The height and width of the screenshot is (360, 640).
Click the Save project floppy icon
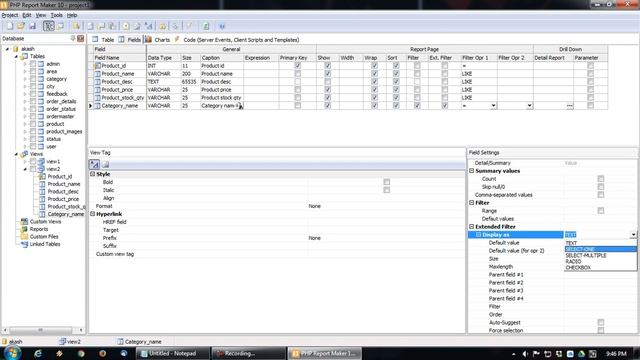[x=32, y=26]
